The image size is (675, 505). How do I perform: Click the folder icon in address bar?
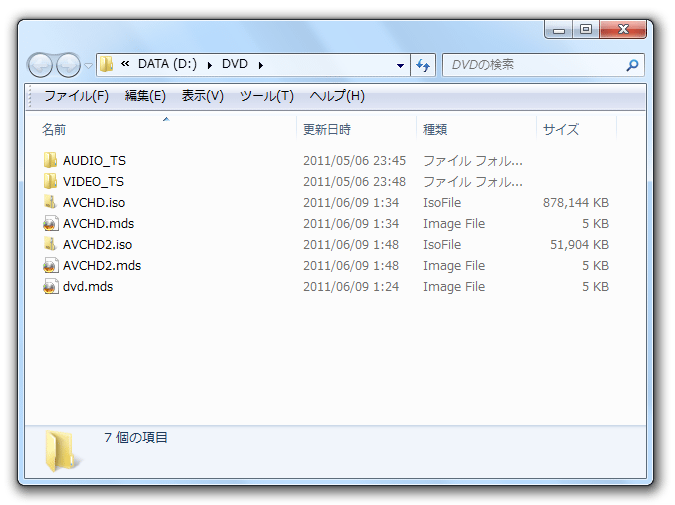click(x=106, y=65)
